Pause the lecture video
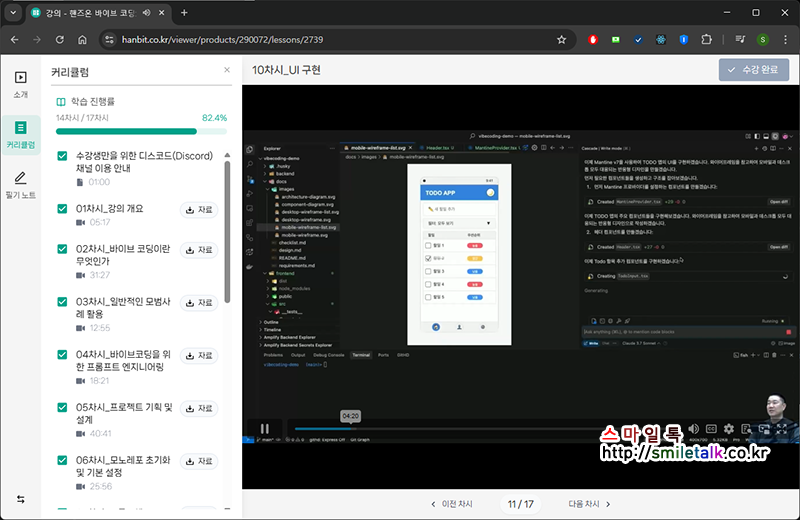The height and width of the screenshot is (520, 800). click(x=265, y=429)
